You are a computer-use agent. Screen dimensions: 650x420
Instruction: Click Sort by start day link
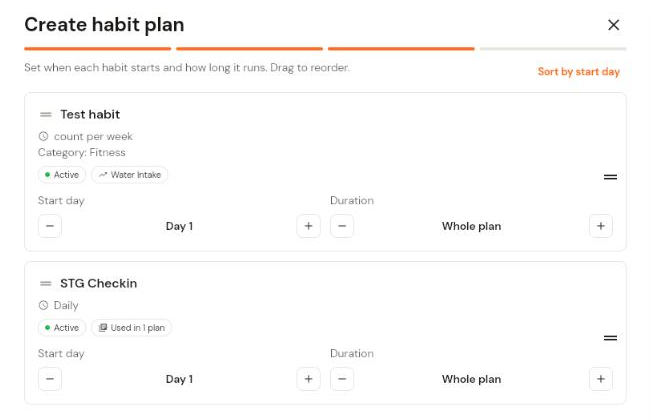point(578,72)
